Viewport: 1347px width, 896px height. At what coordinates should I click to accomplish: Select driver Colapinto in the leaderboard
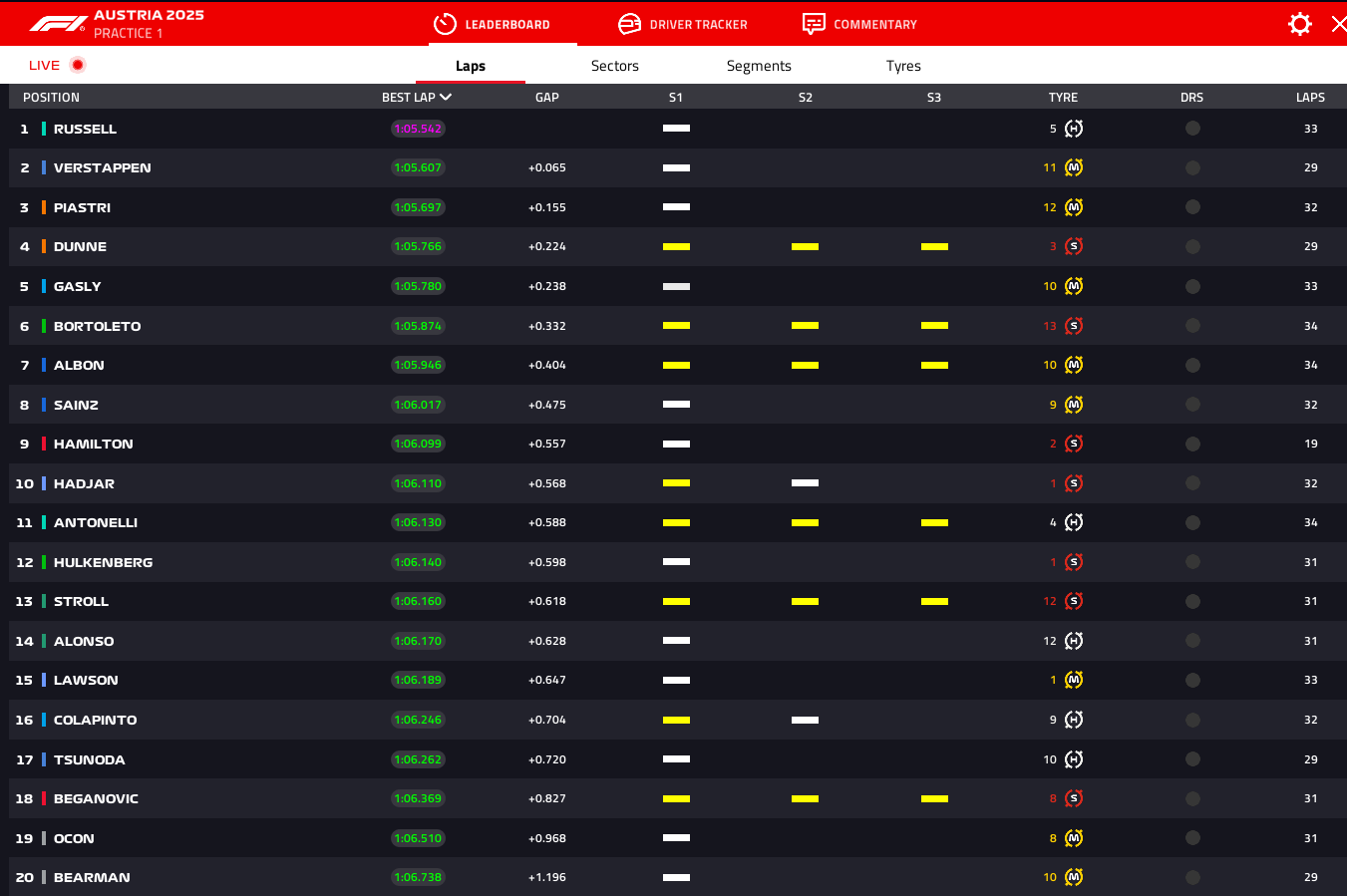[x=96, y=720]
